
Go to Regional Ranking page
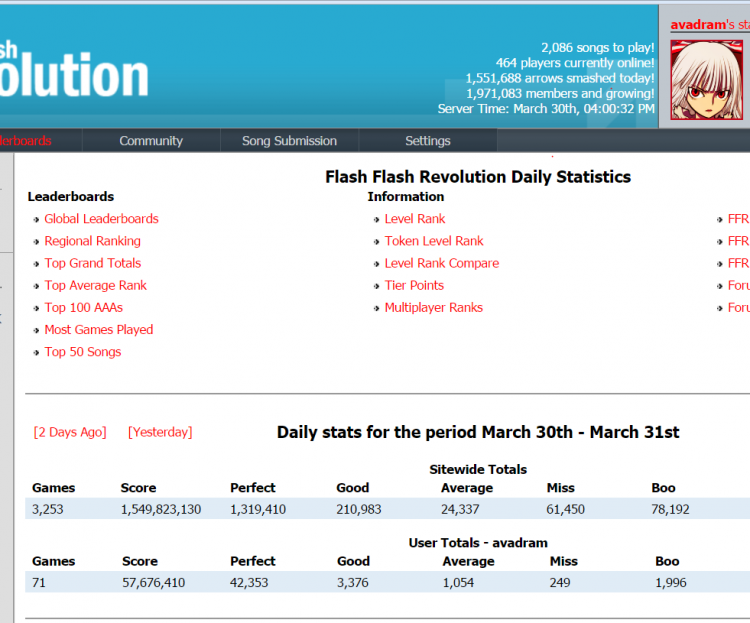92,241
